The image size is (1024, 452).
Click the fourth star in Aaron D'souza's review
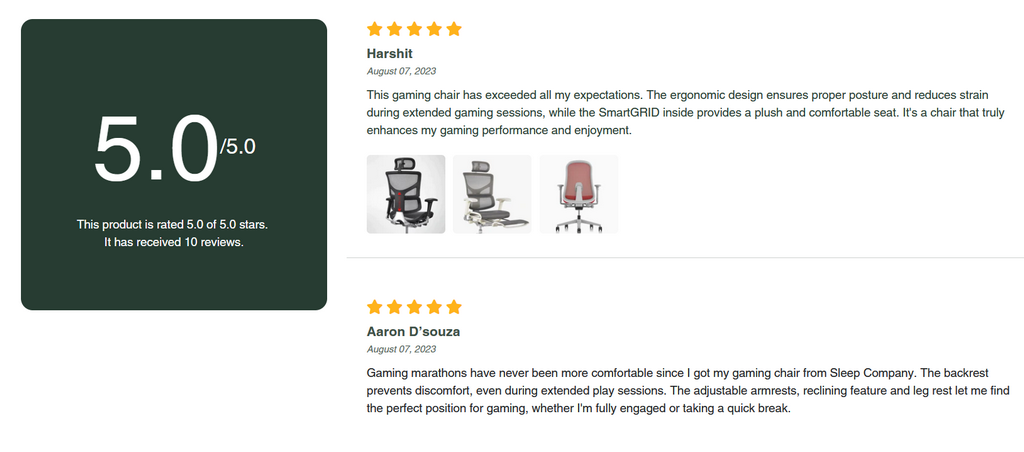point(434,307)
